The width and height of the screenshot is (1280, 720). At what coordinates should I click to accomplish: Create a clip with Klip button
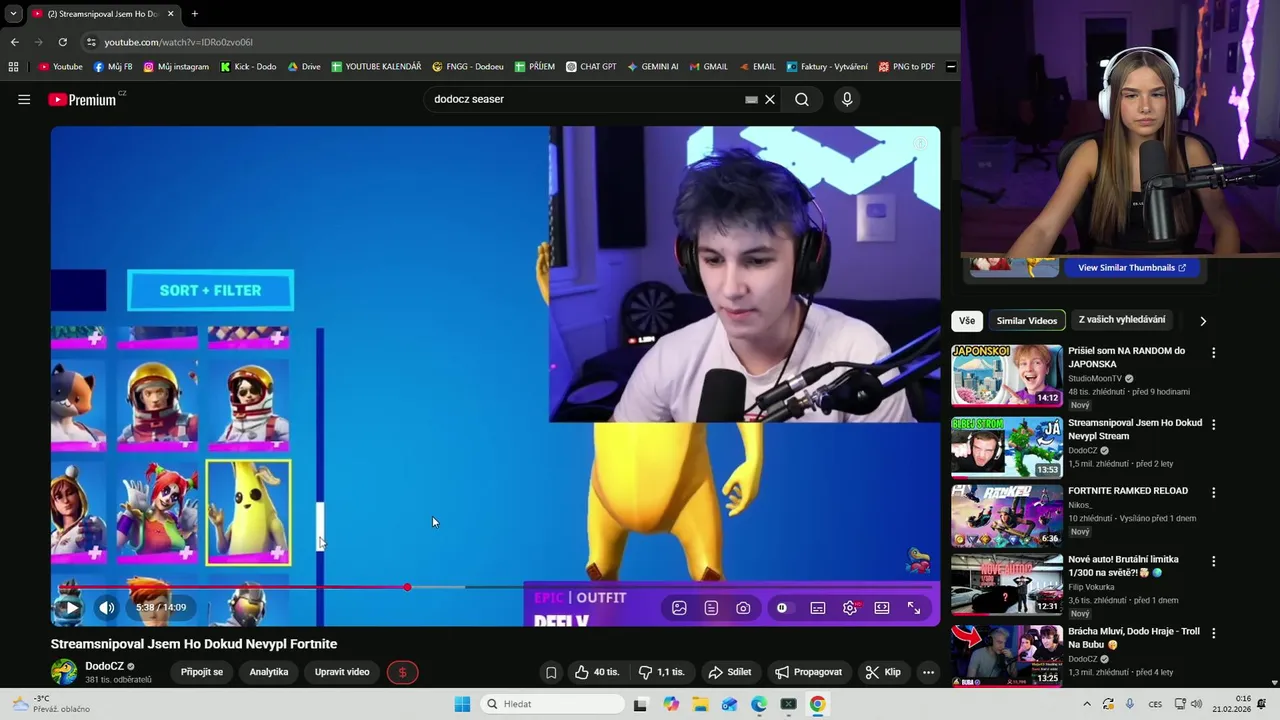coord(883,672)
